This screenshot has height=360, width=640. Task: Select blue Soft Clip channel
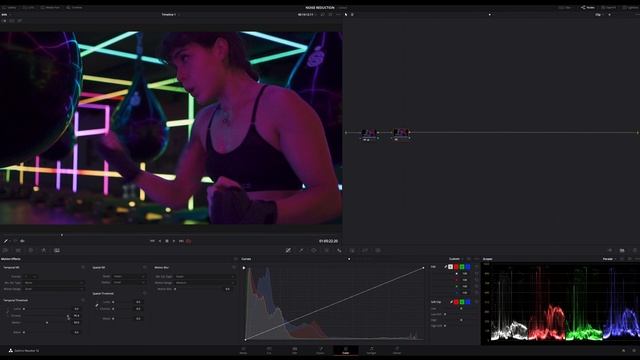(468, 302)
